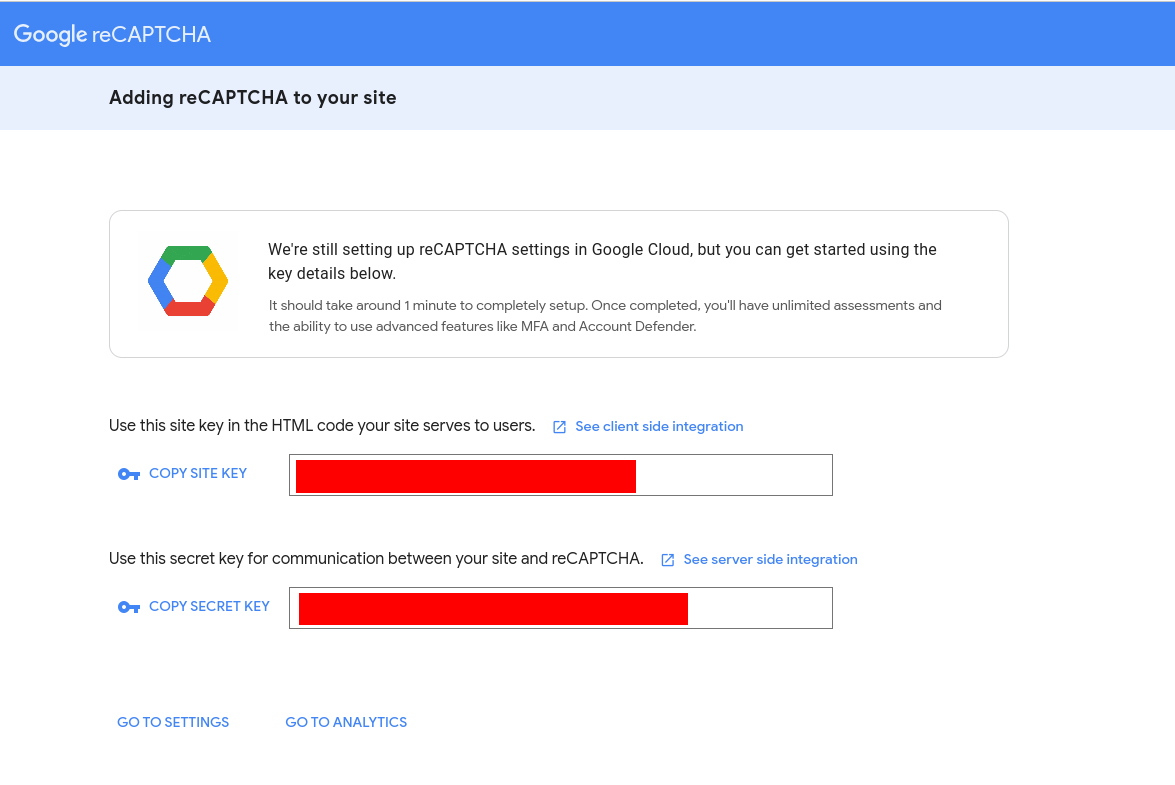This screenshot has height=785, width=1175.
Task: Copy the secret key
Action: 209,607
